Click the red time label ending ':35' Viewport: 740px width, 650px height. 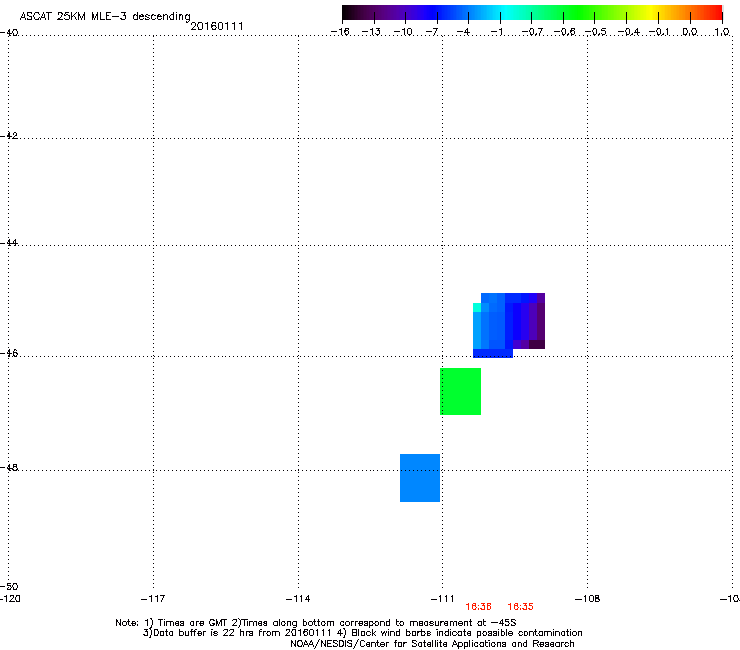point(521,607)
